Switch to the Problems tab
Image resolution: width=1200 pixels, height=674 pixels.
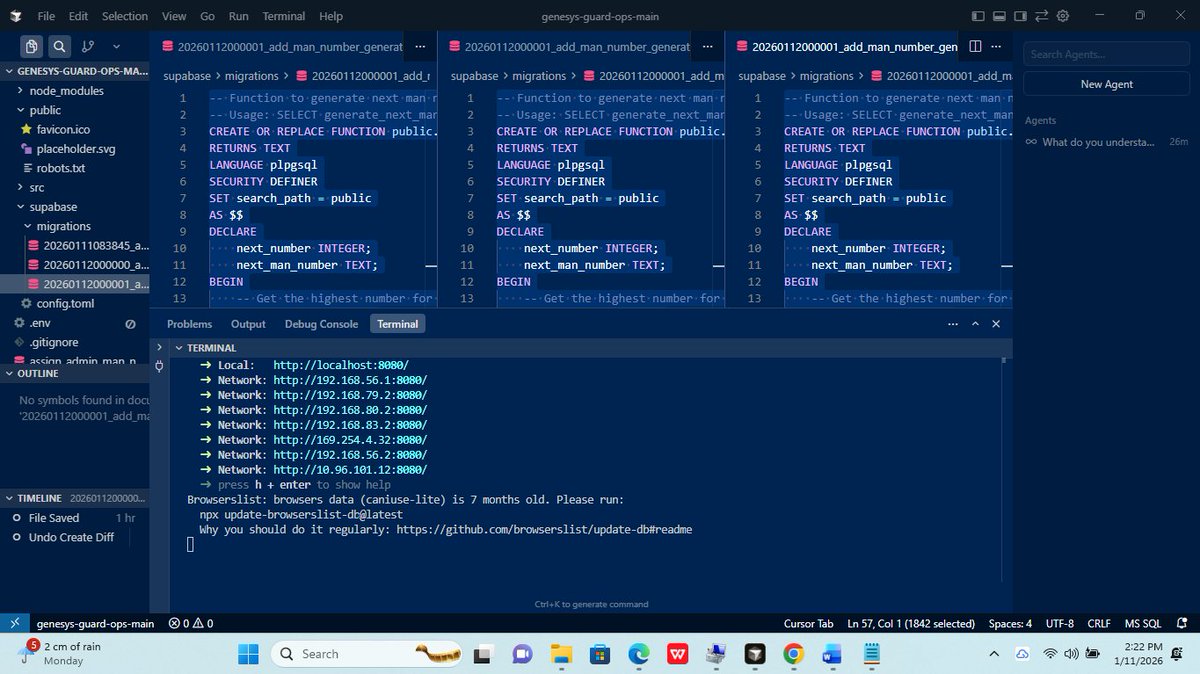pyautogui.click(x=189, y=324)
